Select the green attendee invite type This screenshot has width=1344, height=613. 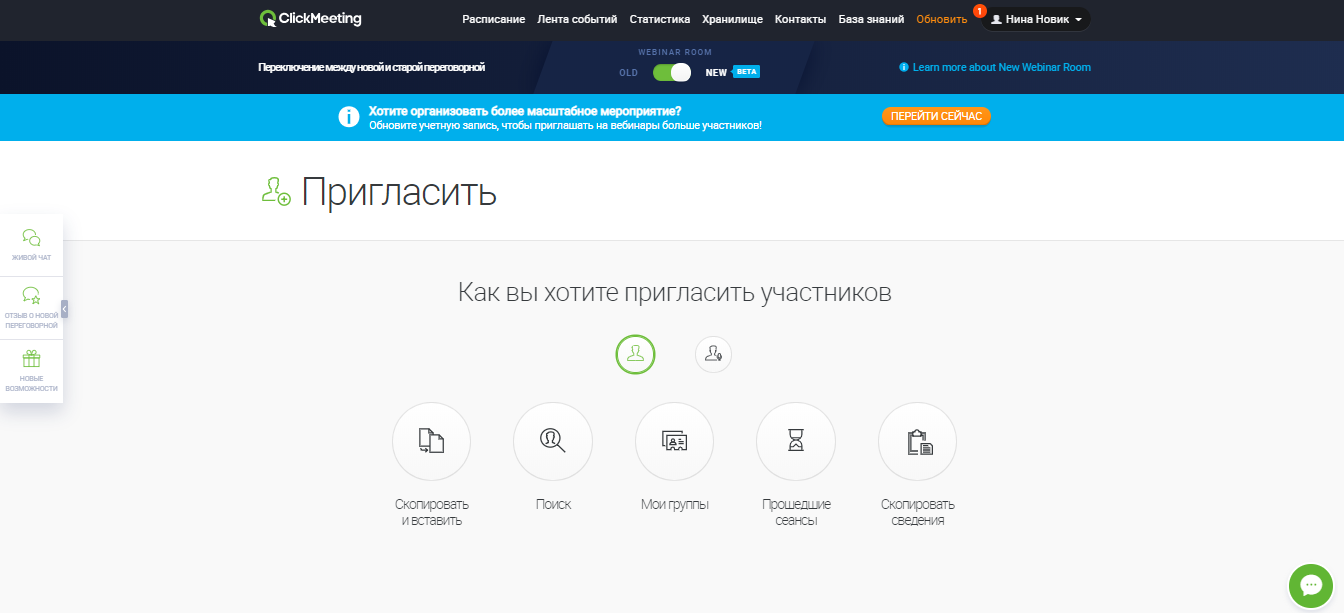(x=635, y=354)
